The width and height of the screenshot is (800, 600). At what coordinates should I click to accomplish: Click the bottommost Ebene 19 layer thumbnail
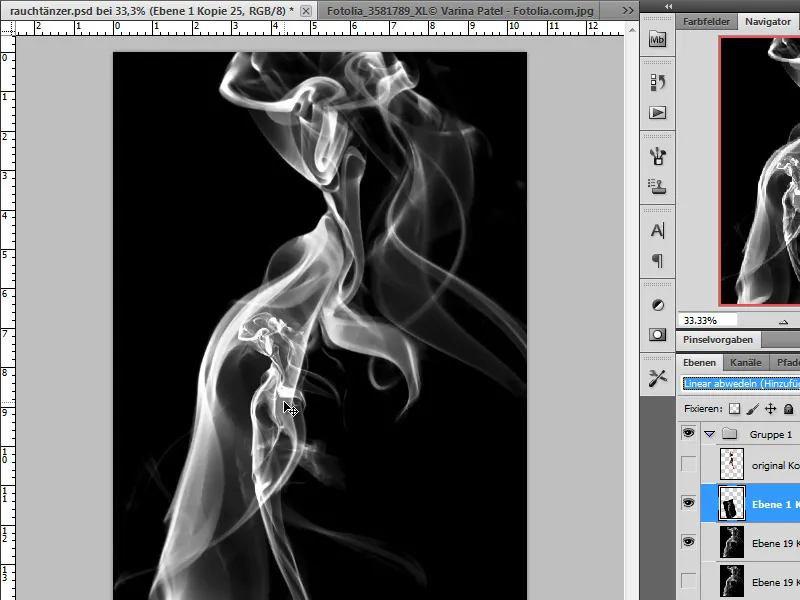(x=732, y=581)
